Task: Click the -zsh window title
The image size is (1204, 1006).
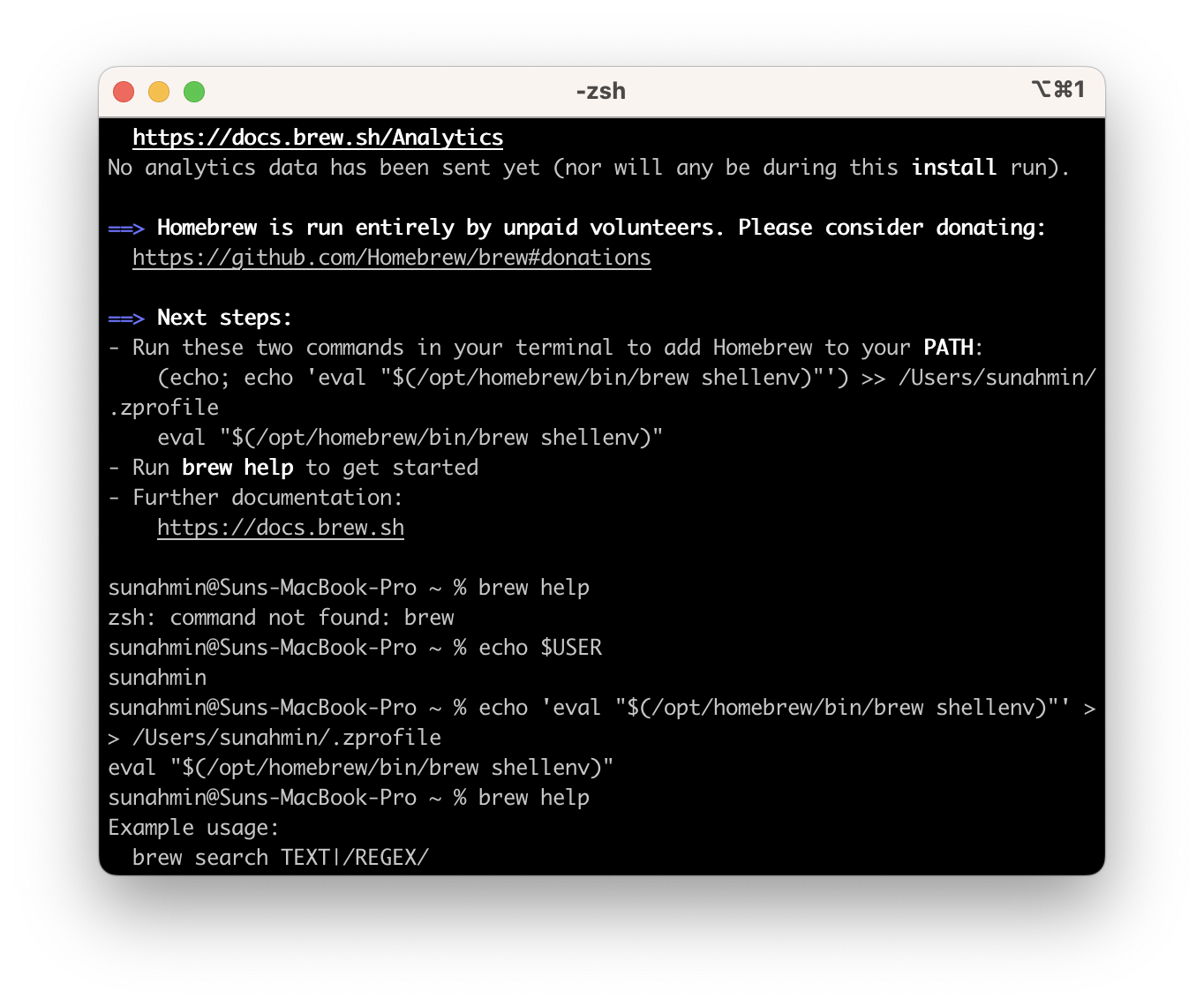Action: coord(601,91)
